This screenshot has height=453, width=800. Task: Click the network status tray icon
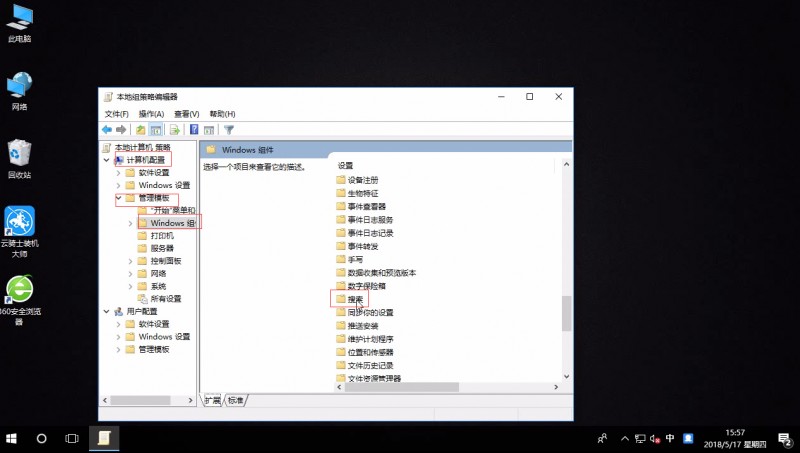[x=640, y=438]
